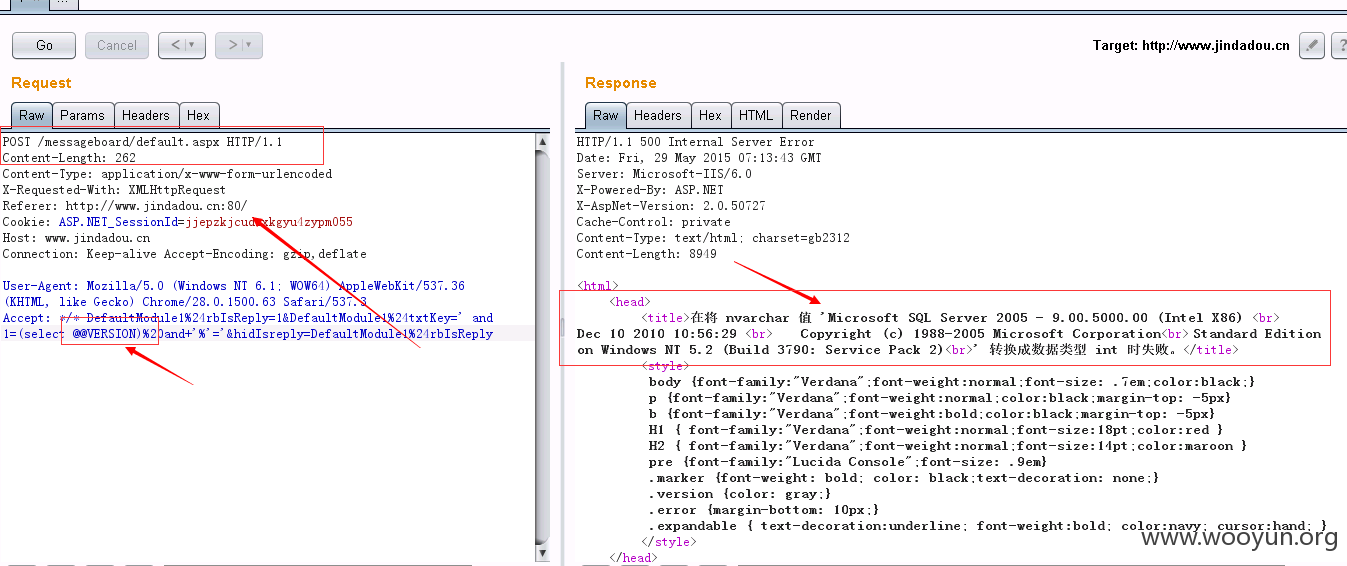Image resolution: width=1347 pixels, height=566 pixels.
Task: Click the pre Lucida Console CSS rule
Action: pyautogui.click(x=848, y=462)
